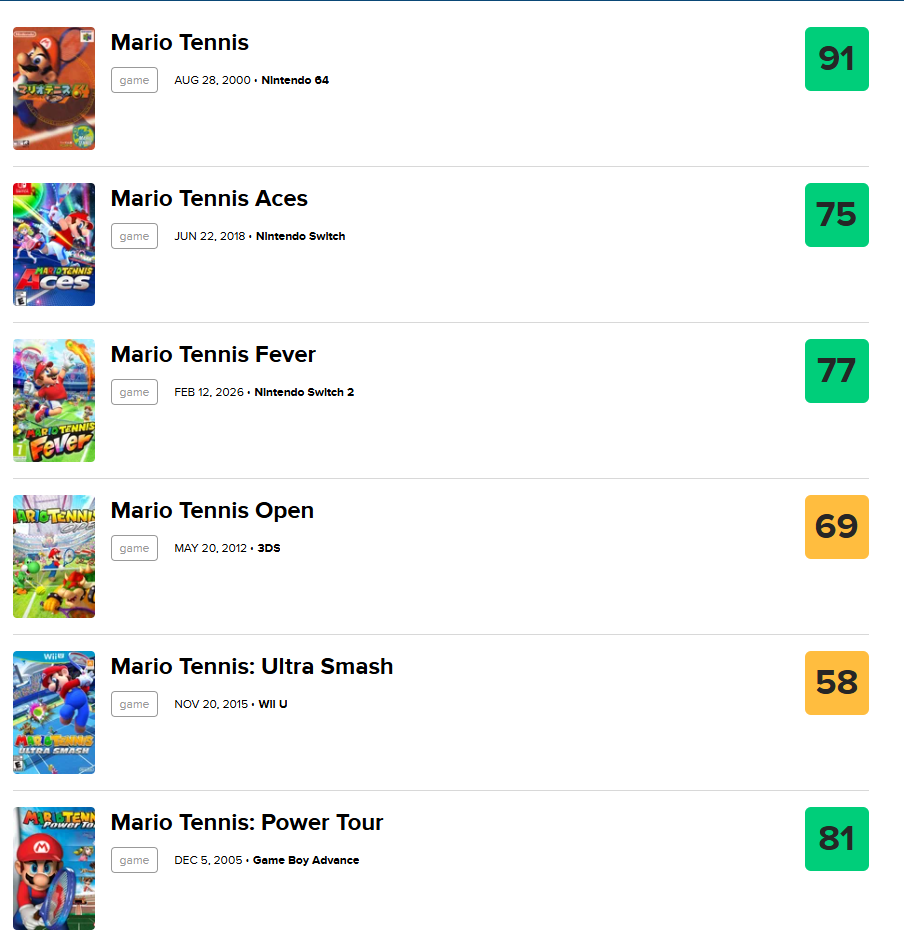Select the 77 score for Mario Tennis Fever
This screenshot has height=940, width=904.
(x=836, y=370)
